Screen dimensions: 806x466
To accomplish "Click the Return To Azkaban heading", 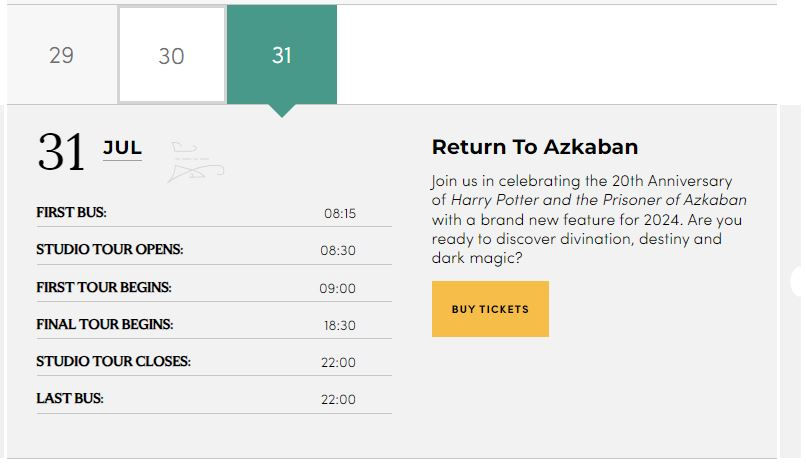I will [535, 147].
